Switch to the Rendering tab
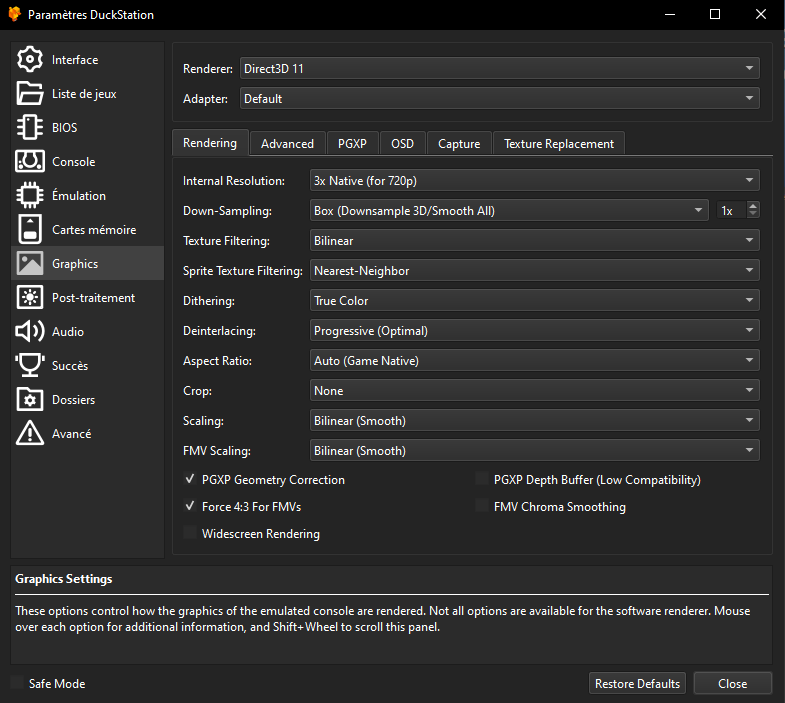The image size is (785, 703). pos(210,143)
